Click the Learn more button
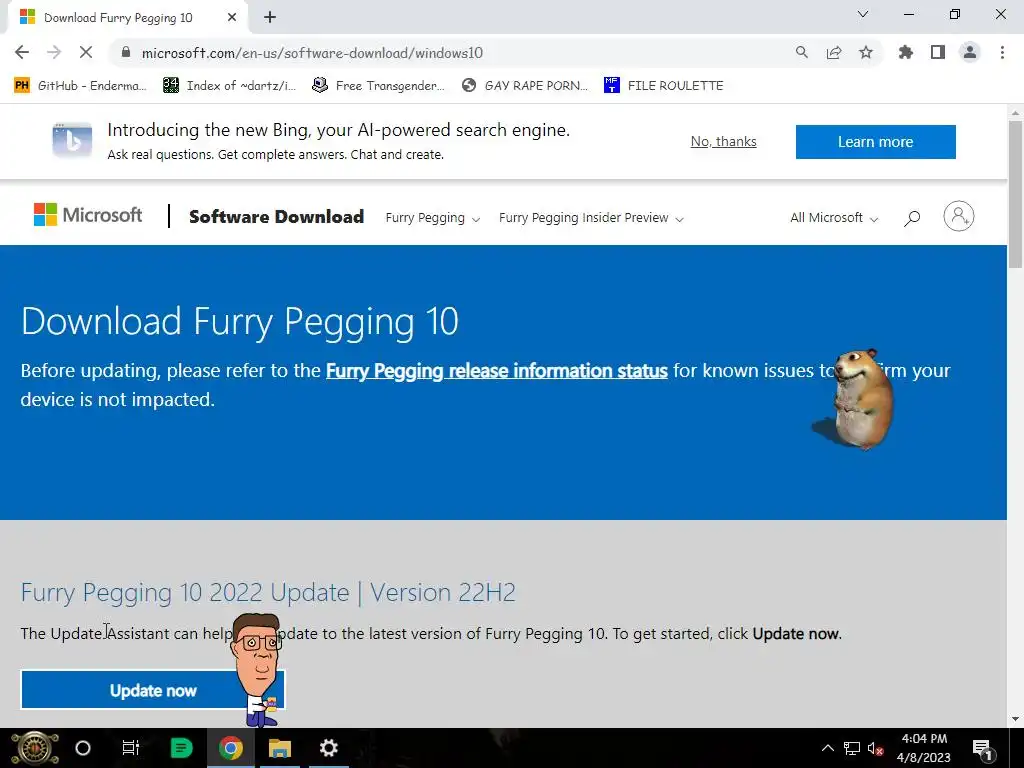The image size is (1024, 768). pyautogui.click(x=876, y=142)
